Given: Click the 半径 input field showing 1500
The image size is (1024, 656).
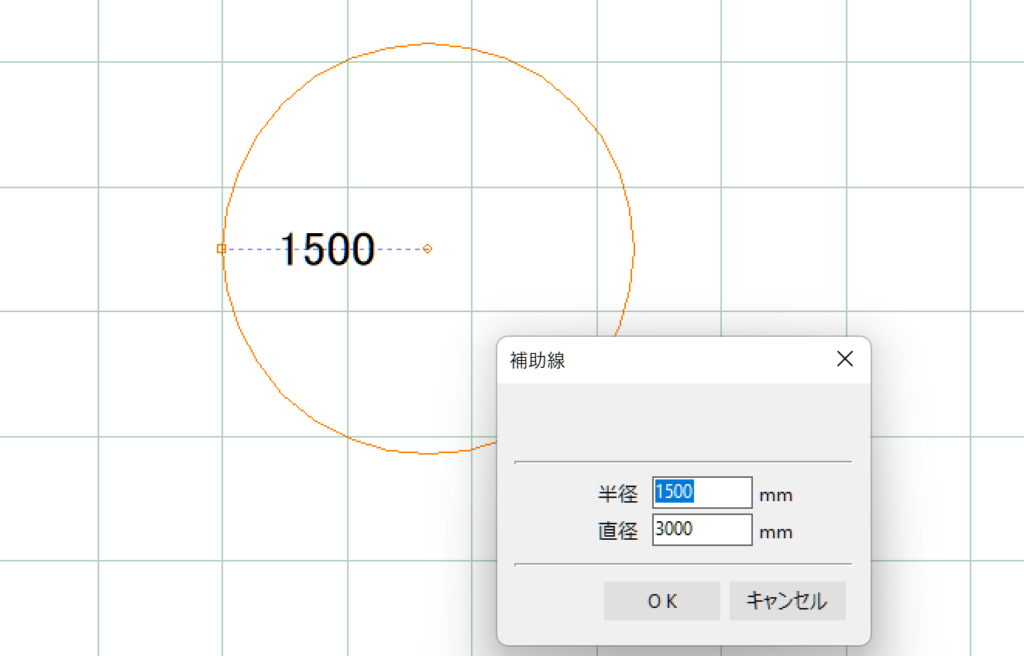Looking at the screenshot, I should pyautogui.click(x=701, y=493).
